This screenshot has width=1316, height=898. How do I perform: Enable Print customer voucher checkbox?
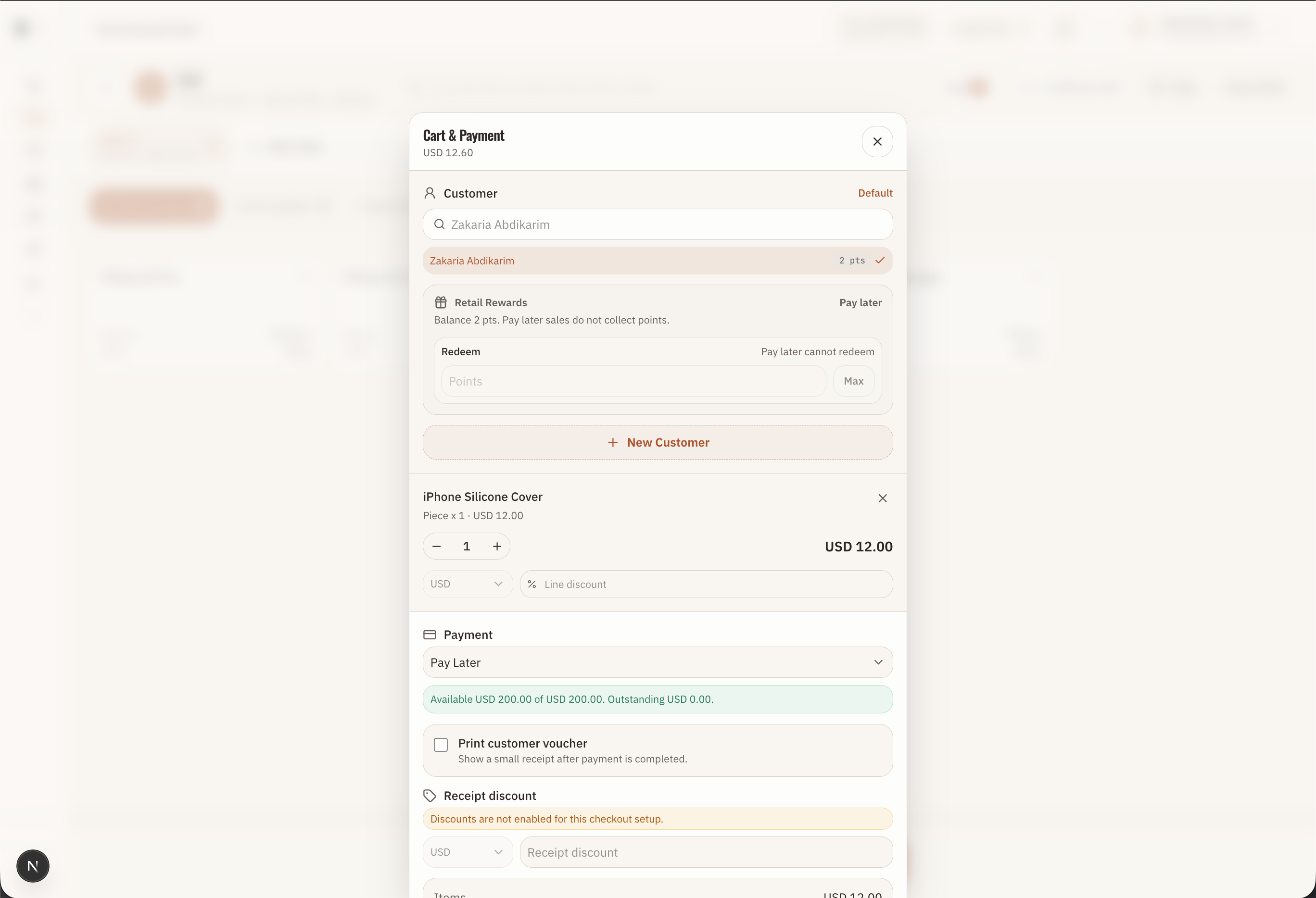tap(441, 745)
